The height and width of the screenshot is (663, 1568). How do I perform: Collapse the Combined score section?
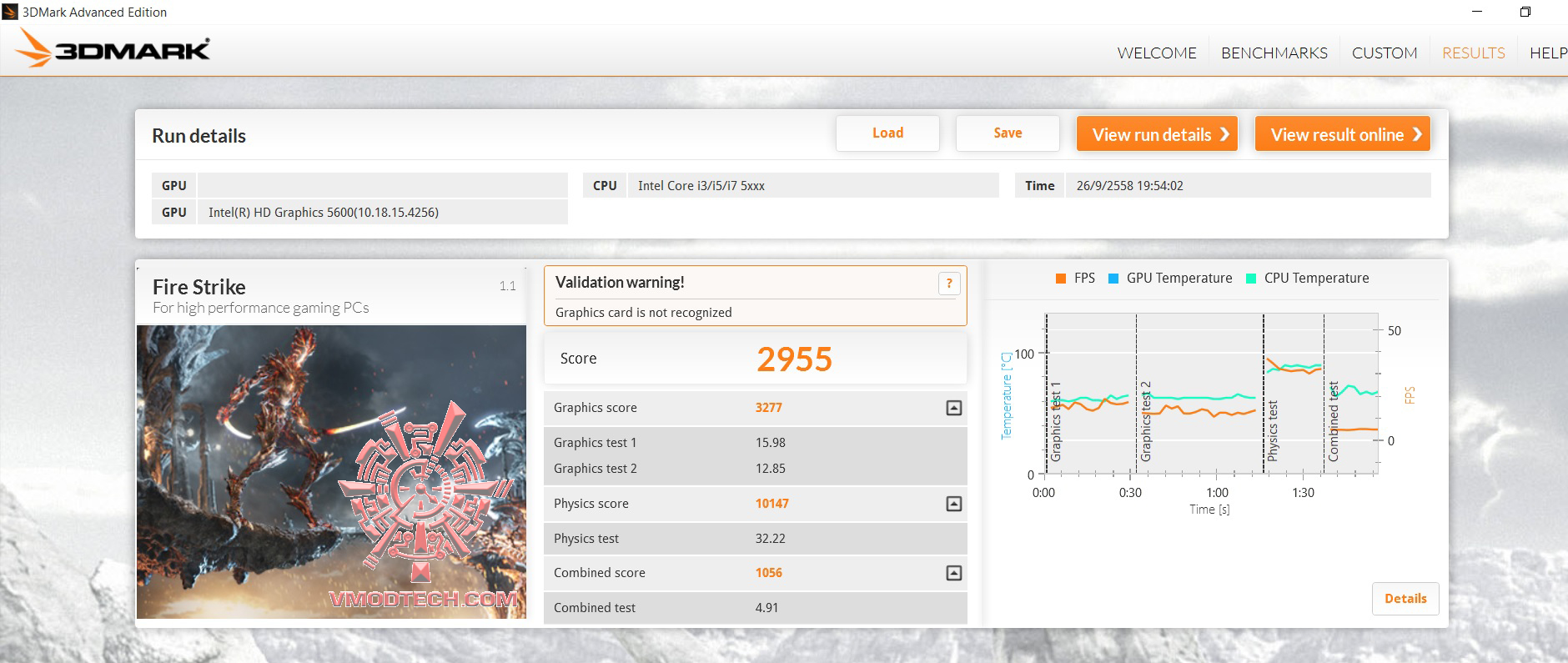[x=953, y=573]
